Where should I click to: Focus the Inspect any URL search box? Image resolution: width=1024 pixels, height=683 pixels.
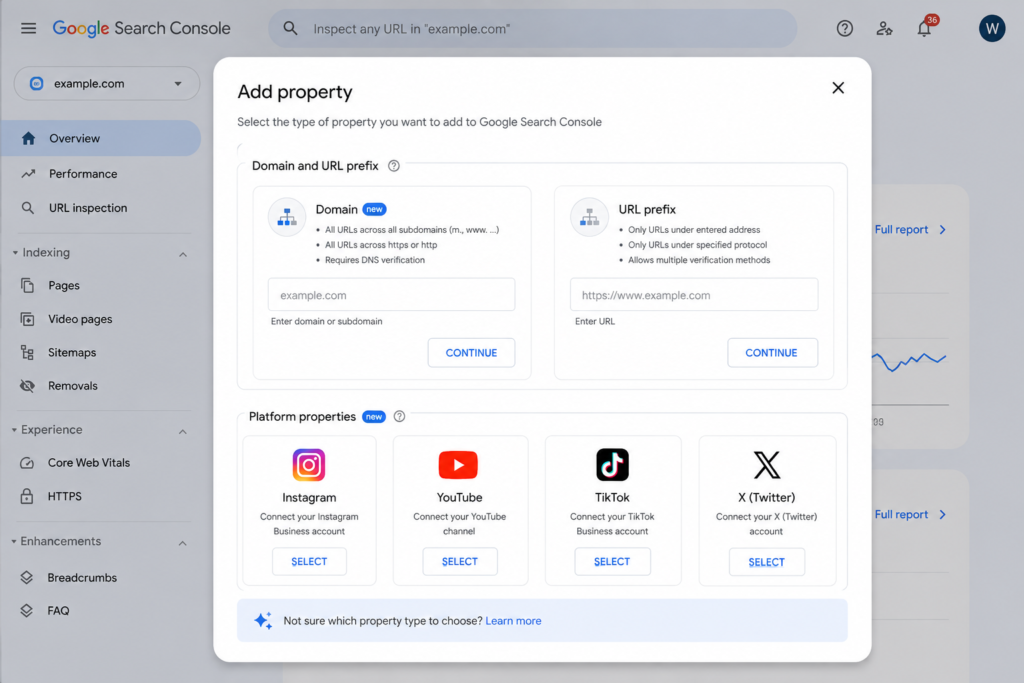tap(532, 29)
